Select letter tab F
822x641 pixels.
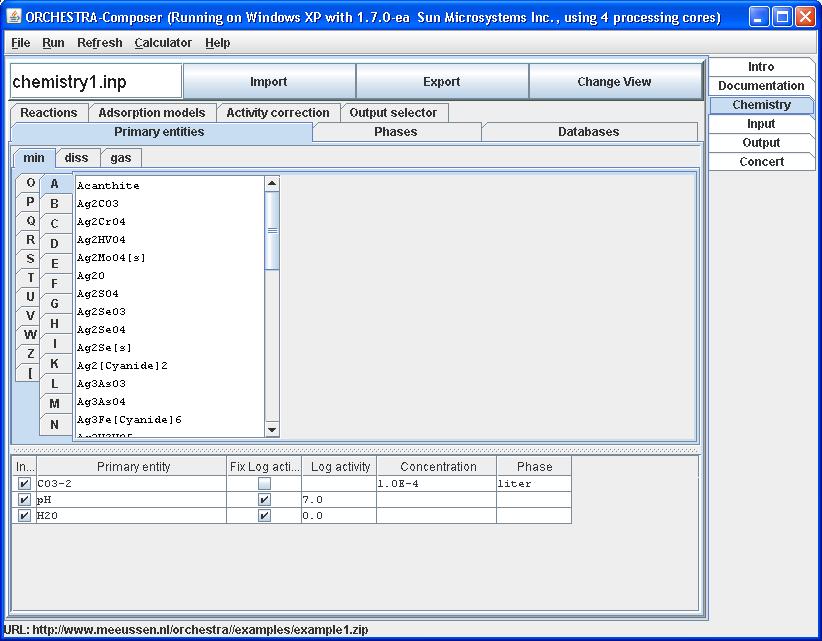tap(55, 284)
